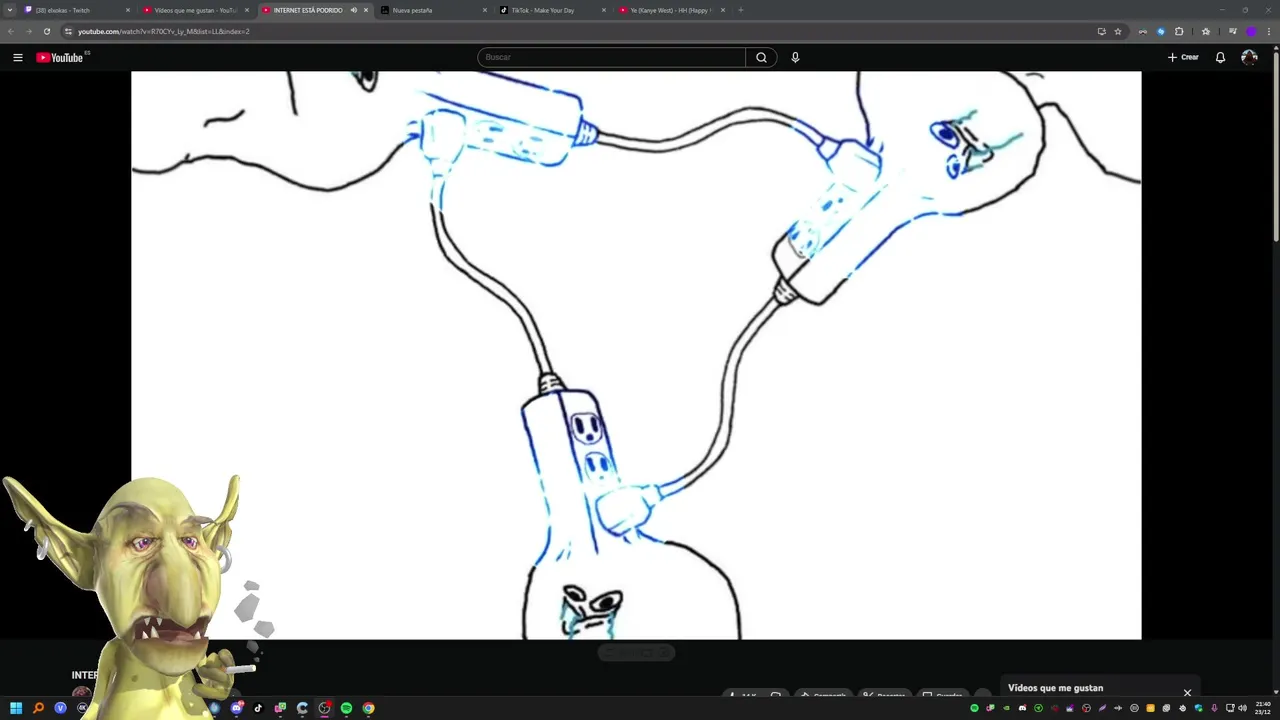
Task: Open the browser extensions puzzle icon
Action: [1179, 31]
